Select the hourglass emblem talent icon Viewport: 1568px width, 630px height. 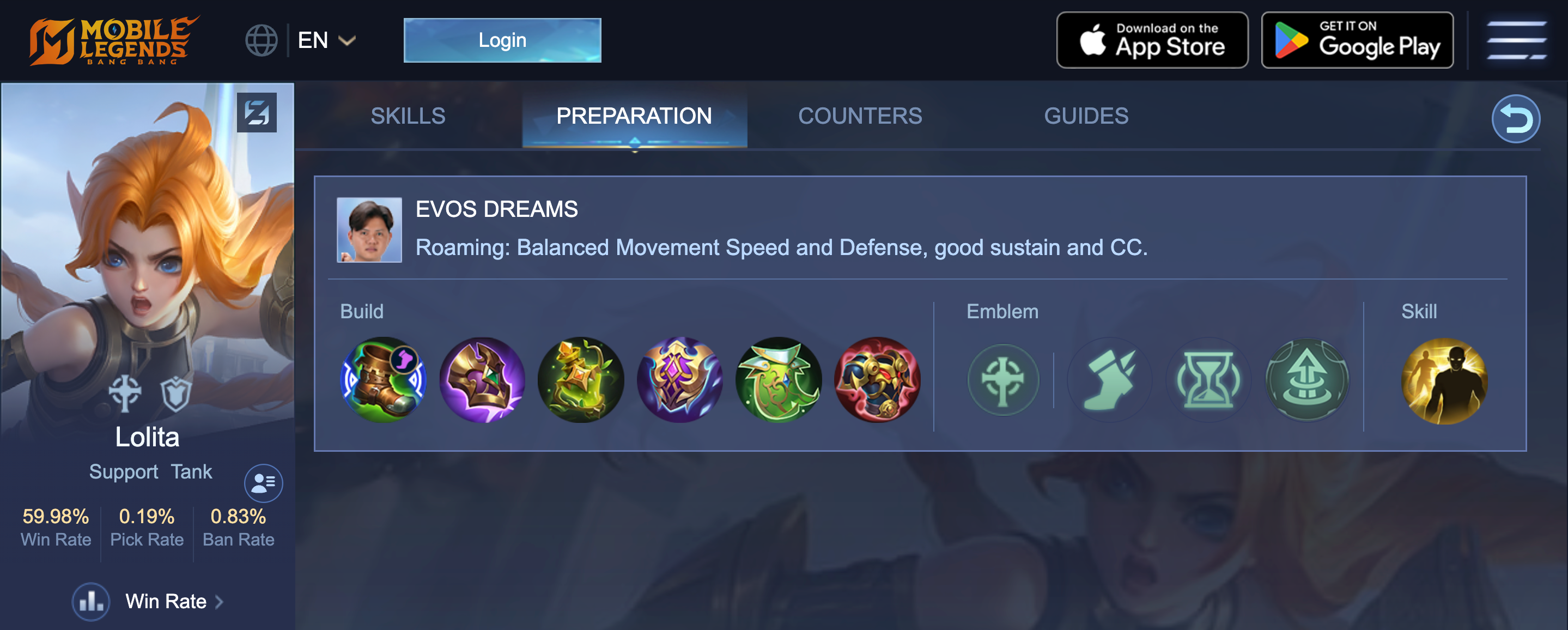(x=1208, y=380)
